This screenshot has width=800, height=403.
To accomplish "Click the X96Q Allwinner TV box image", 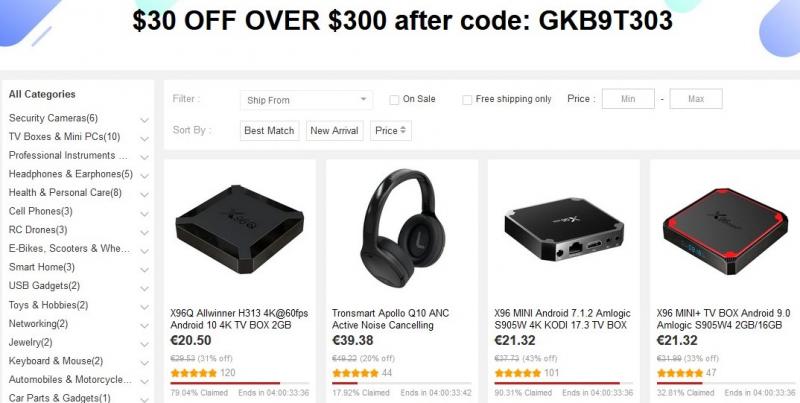I will 240,229.
